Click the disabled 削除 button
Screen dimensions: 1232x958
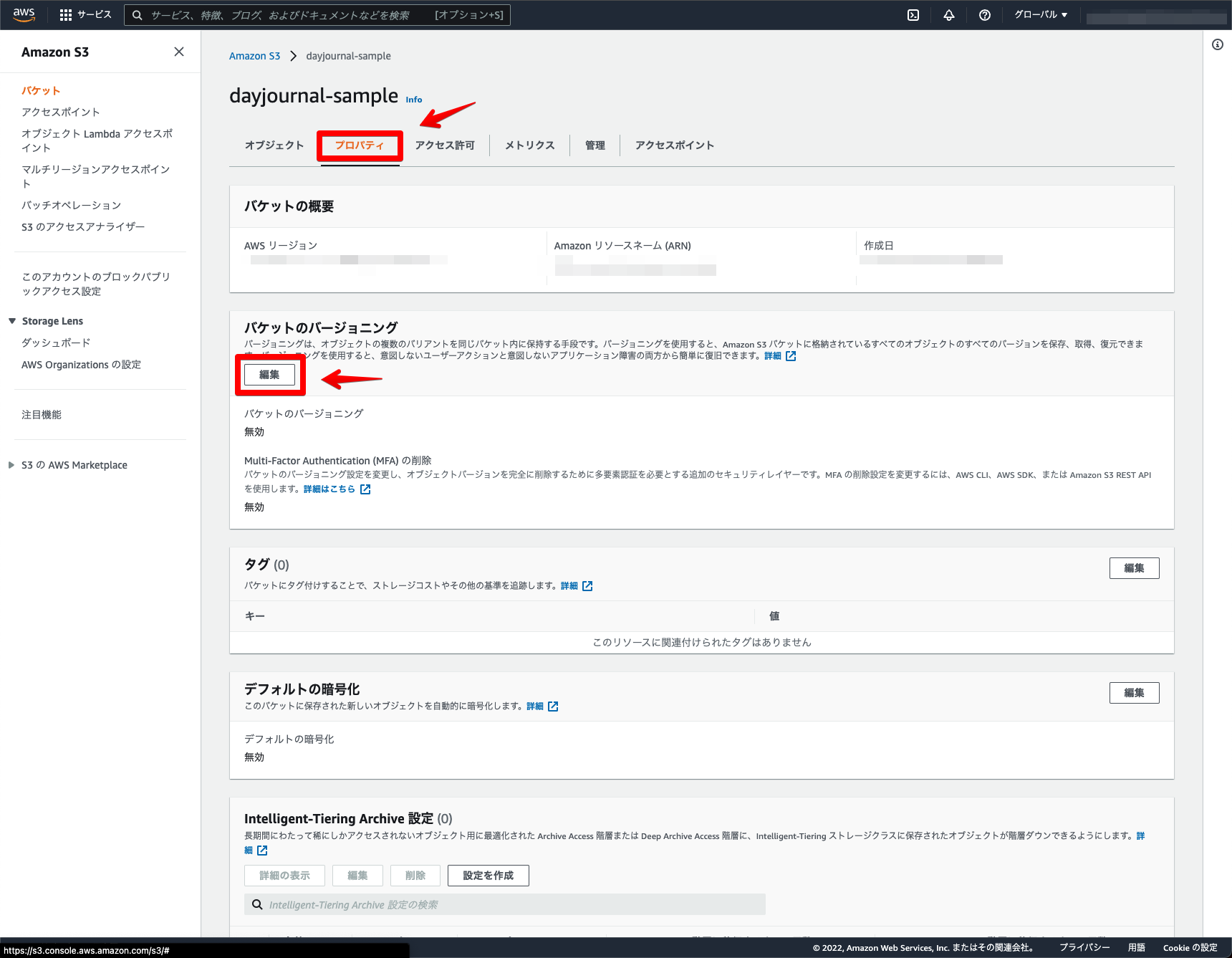click(415, 876)
